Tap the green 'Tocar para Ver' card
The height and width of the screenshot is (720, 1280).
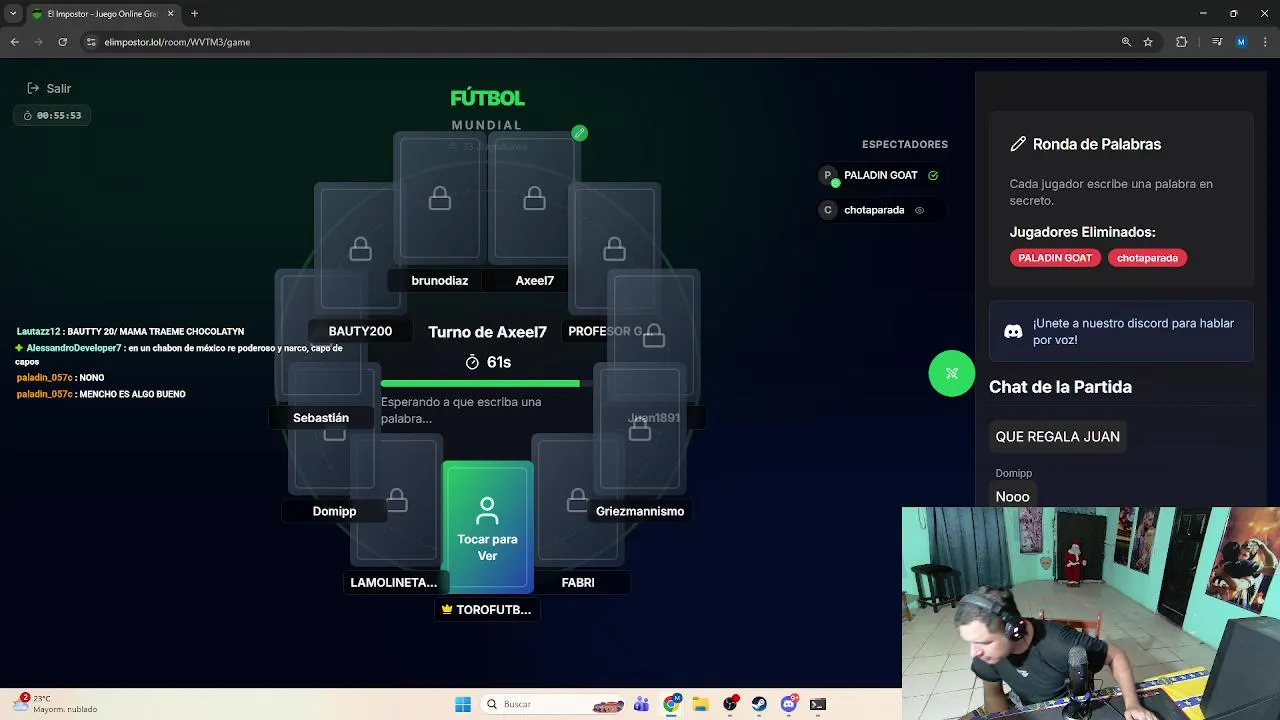(x=487, y=525)
